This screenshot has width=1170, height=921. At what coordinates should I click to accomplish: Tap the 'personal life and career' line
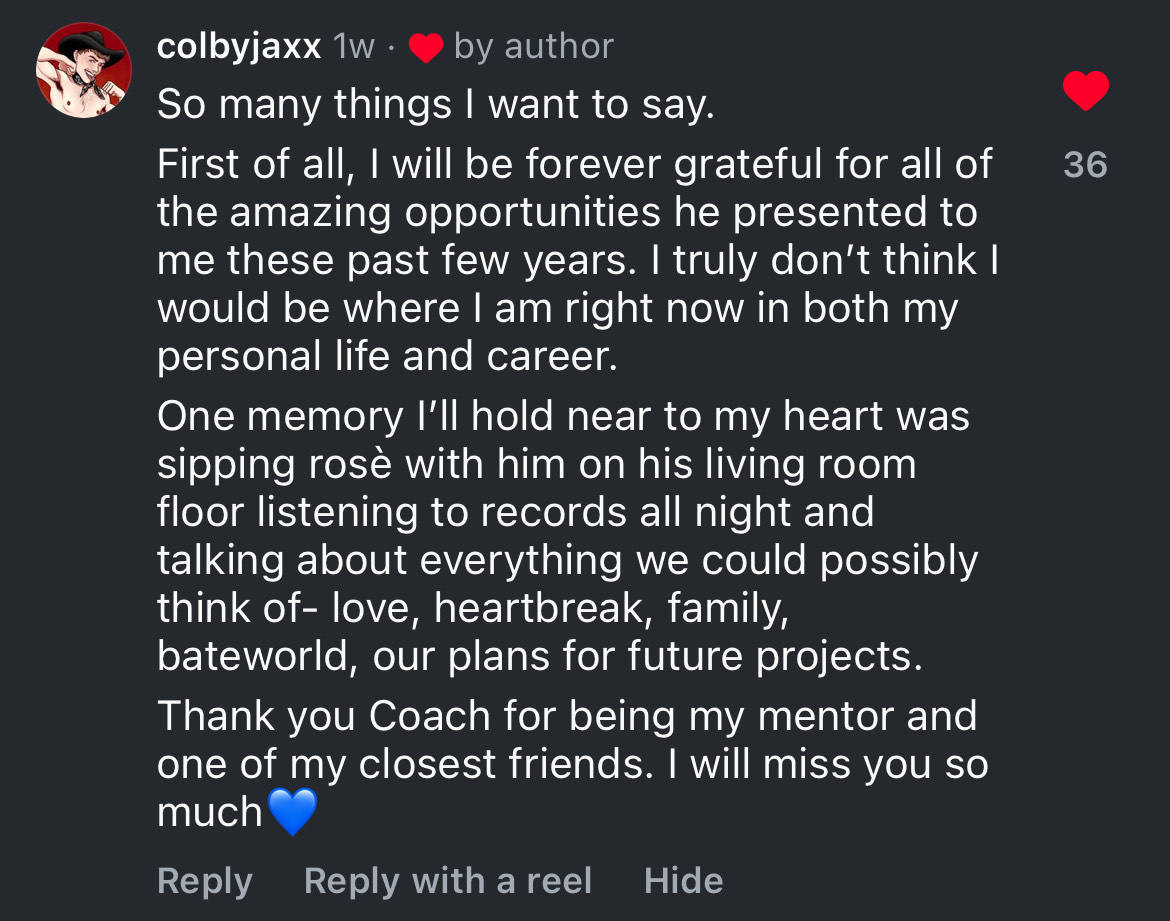pos(387,356)
